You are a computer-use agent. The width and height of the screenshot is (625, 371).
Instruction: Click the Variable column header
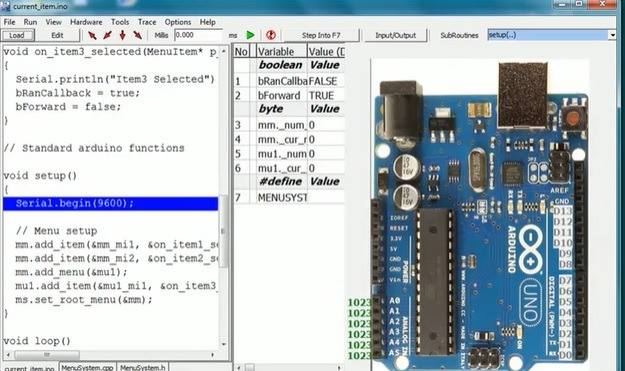281,51
